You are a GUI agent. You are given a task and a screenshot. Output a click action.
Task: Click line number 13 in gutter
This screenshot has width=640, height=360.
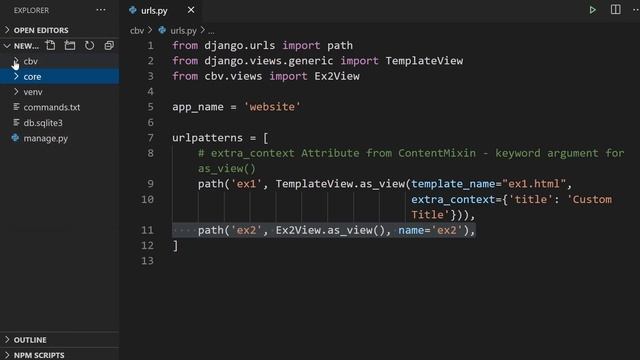coord(147,260)
